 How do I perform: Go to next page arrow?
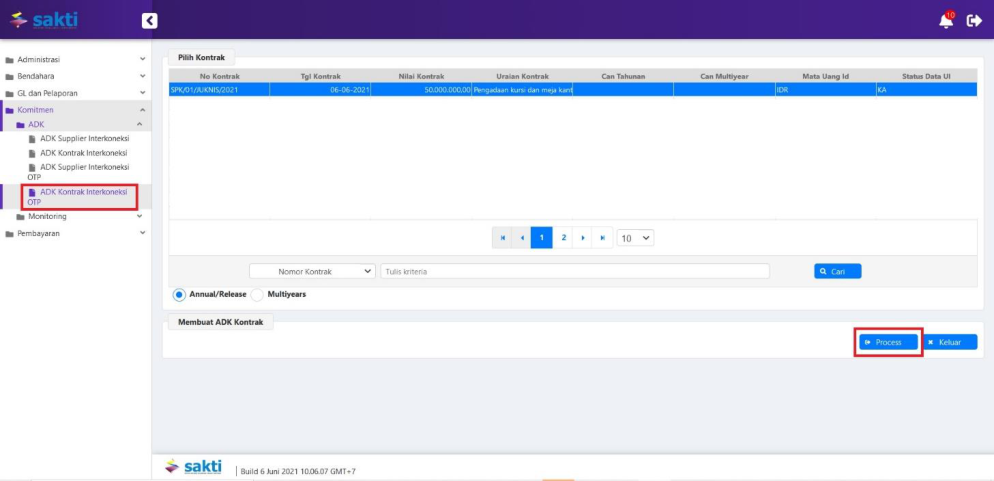coord(583,238)
